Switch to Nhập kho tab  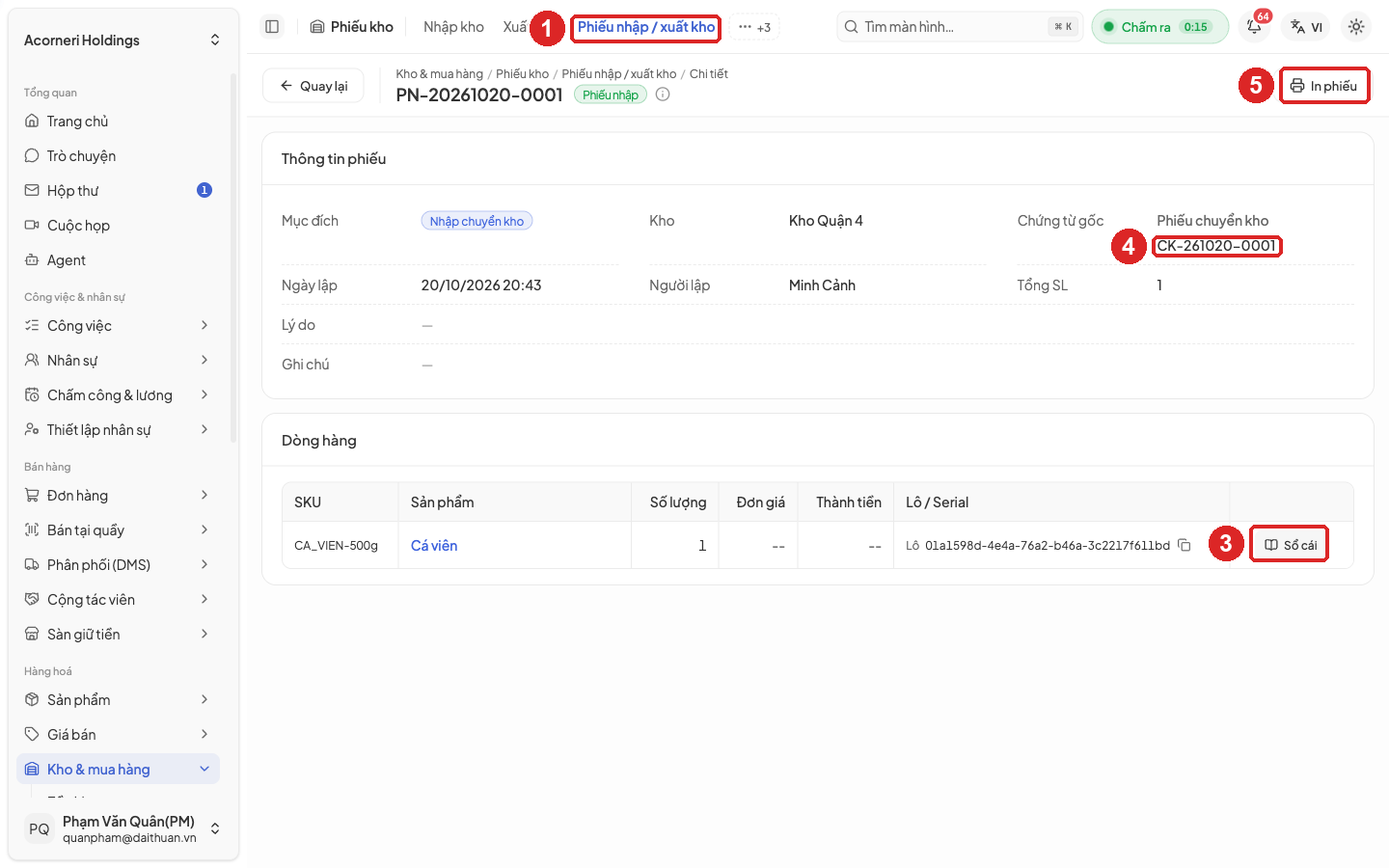(x=453, y=27)
